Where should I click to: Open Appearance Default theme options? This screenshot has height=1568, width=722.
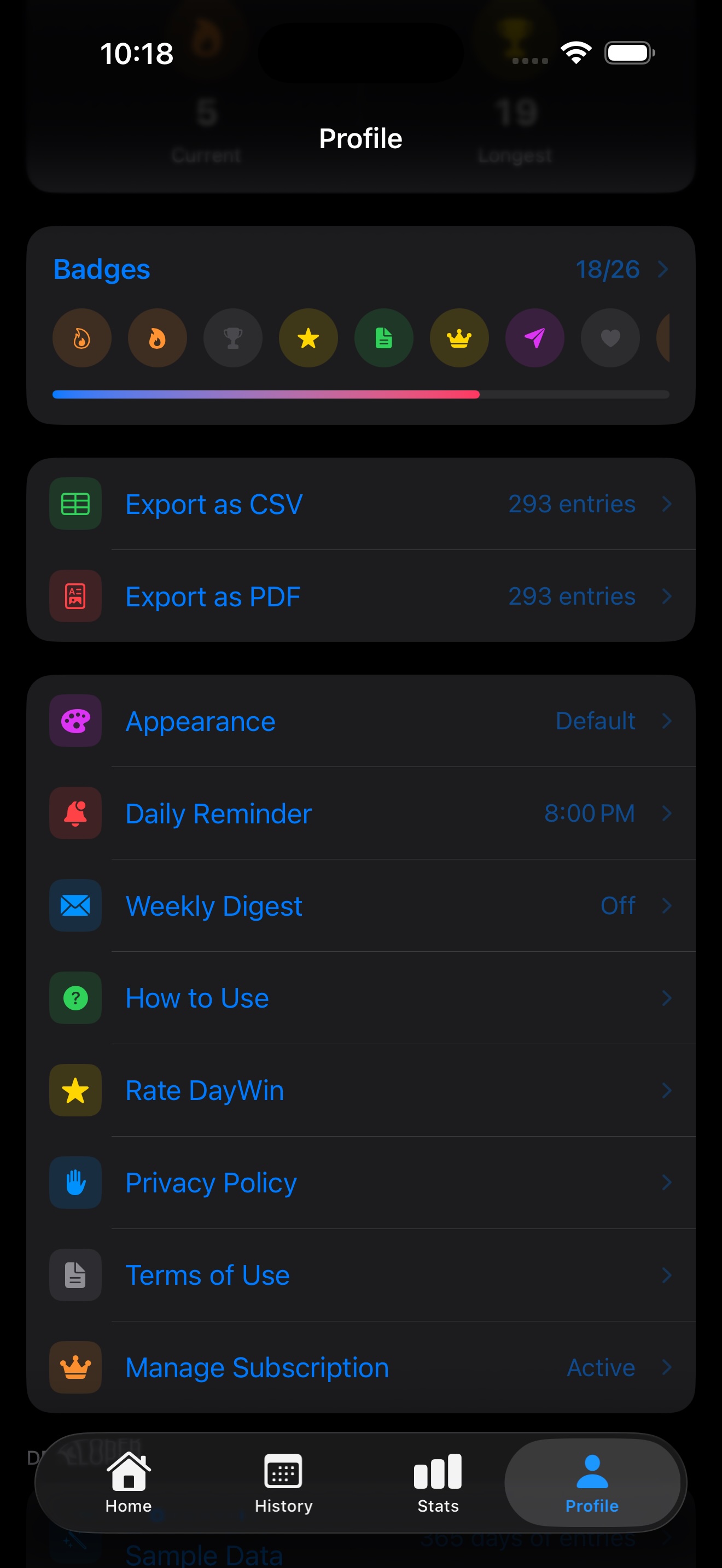595,721
